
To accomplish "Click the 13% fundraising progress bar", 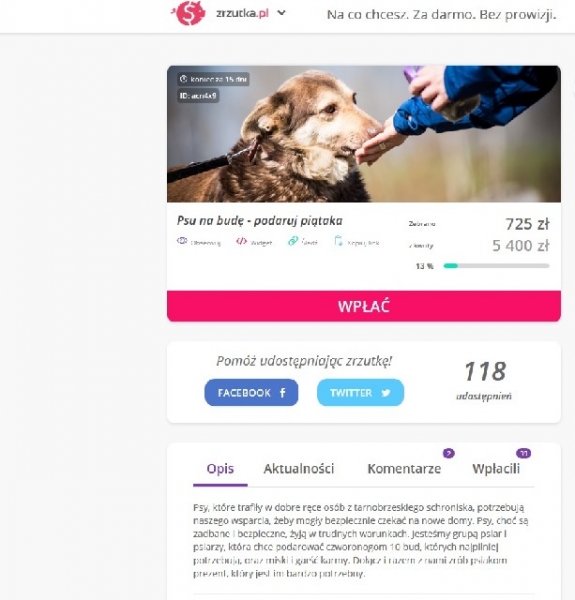I will coord(496,266).
